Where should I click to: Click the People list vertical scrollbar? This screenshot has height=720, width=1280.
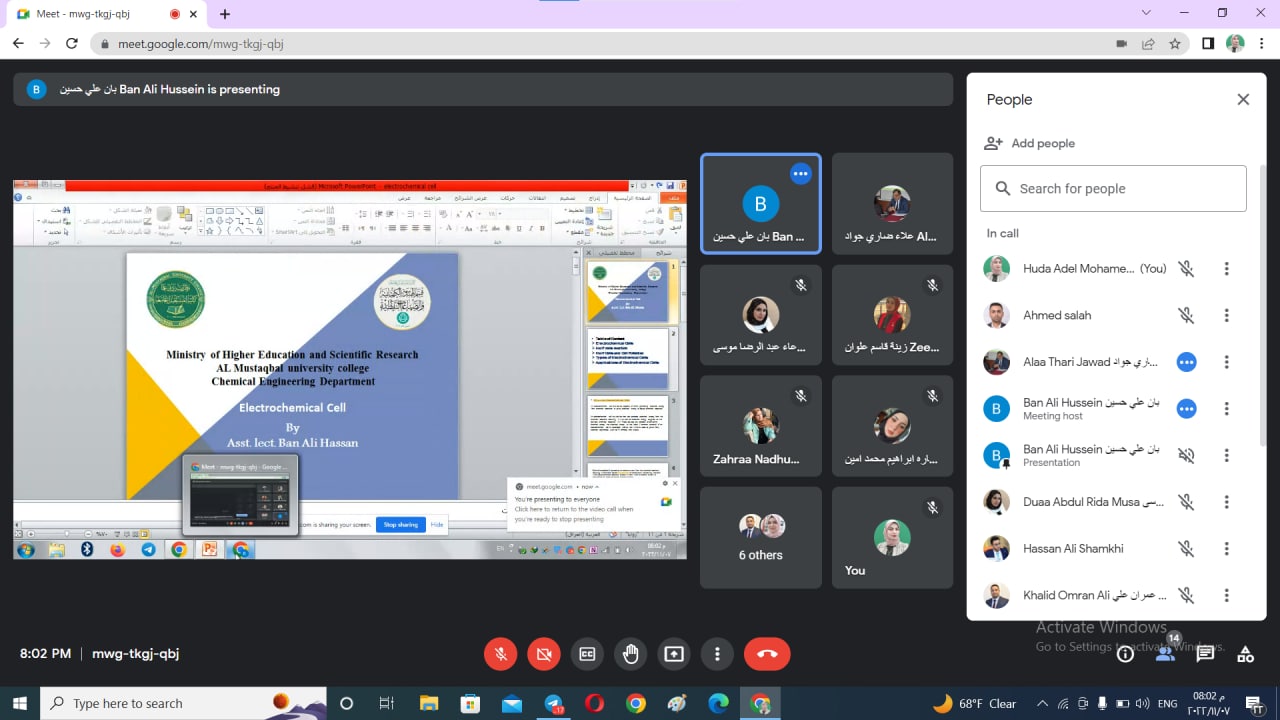coord(1262,300)
